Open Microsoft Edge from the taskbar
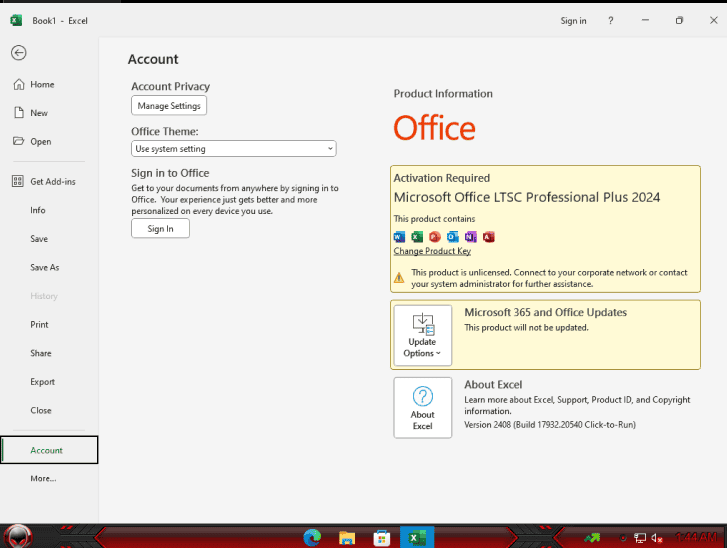 312,538
